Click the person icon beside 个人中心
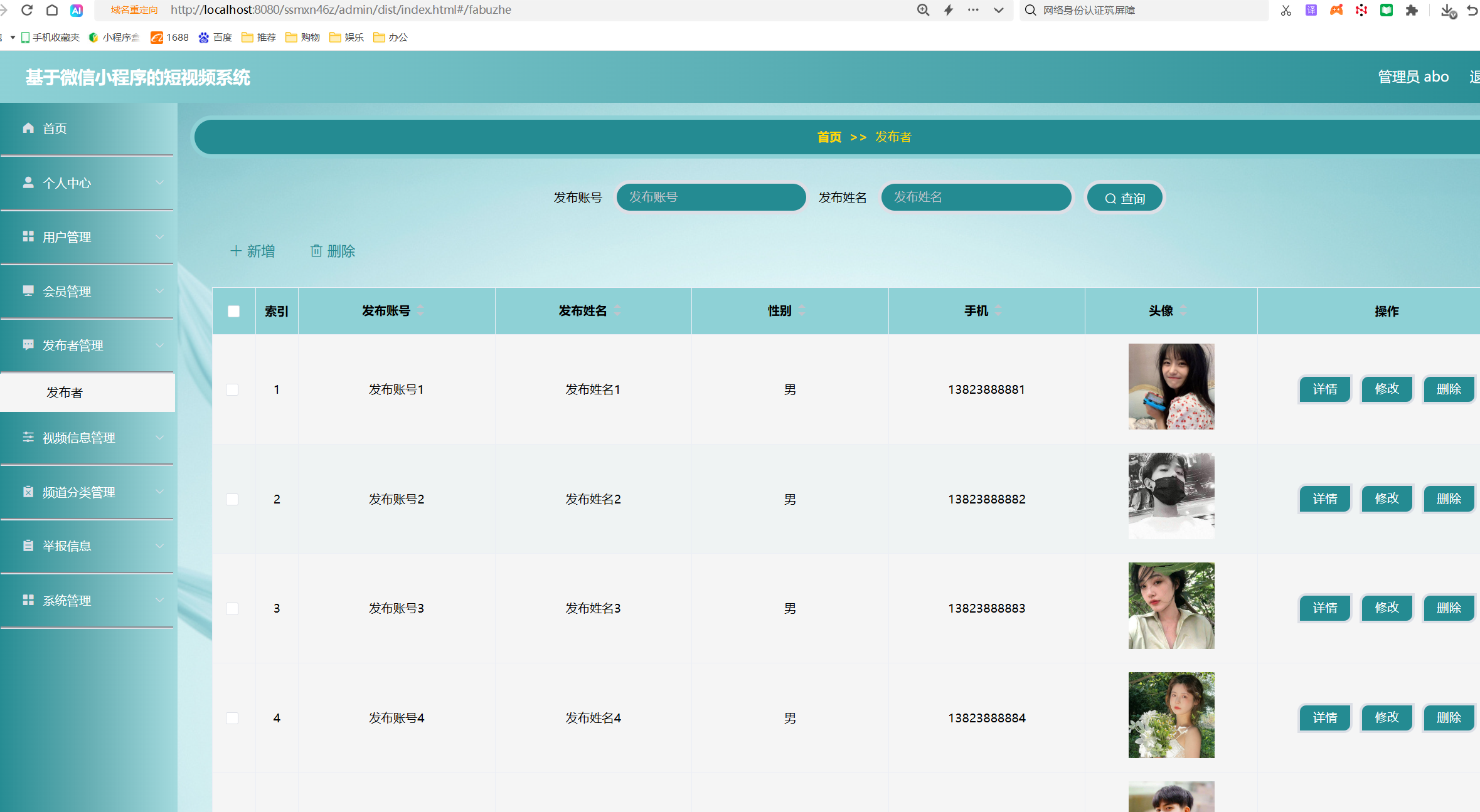The width and height of the screenshot is (1480, 812). point(28,182)
